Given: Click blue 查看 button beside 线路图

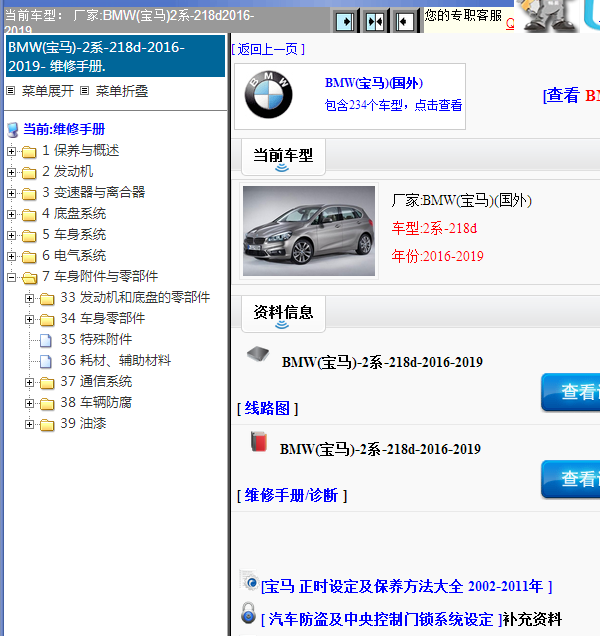Looking at the screenshot, I should (570, 392).
